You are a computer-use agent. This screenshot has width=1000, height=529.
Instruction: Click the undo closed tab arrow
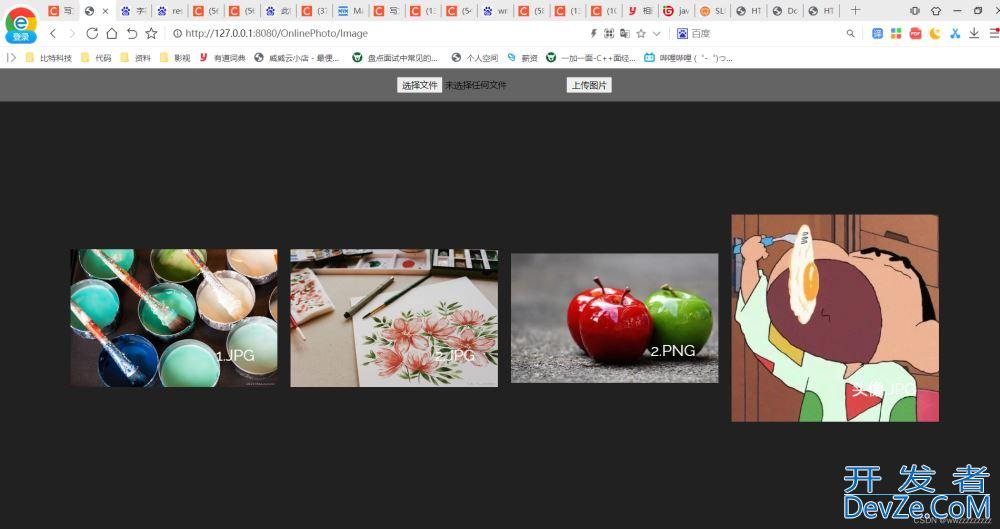click(x=131, y=33)
